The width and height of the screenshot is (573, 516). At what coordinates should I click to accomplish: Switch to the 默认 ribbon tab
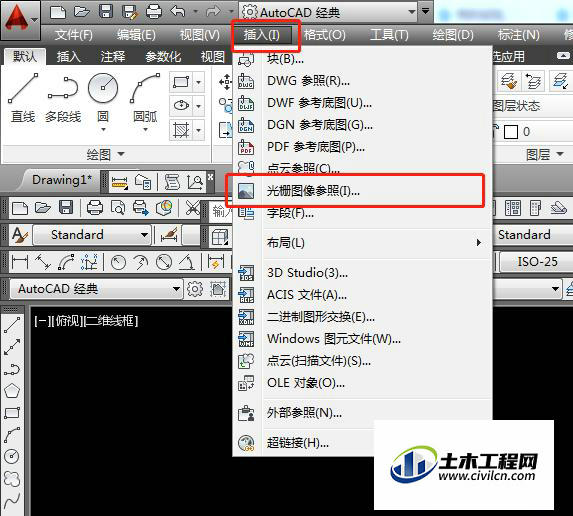click(x=25, y=57)
